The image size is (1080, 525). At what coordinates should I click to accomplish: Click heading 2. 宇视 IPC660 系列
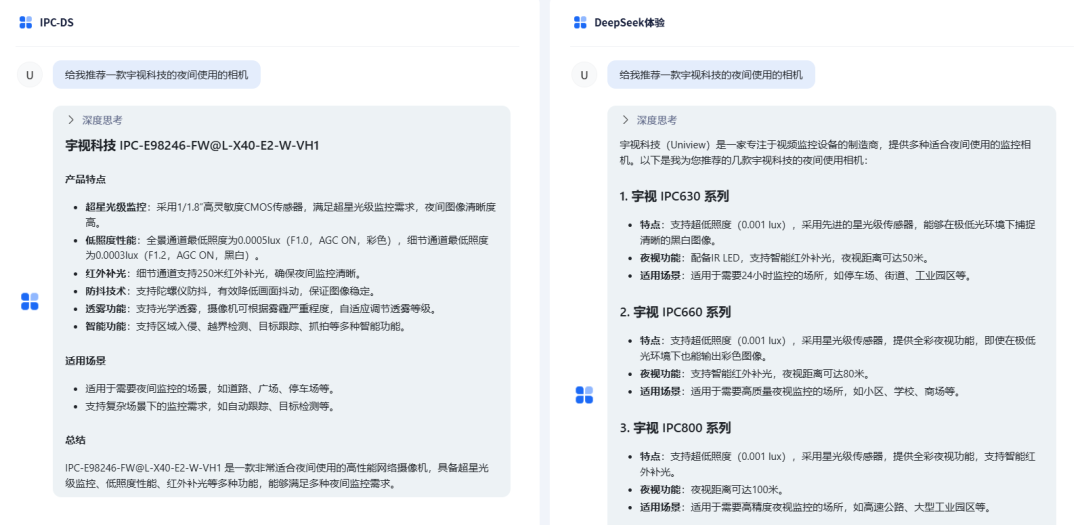[675, 312]
